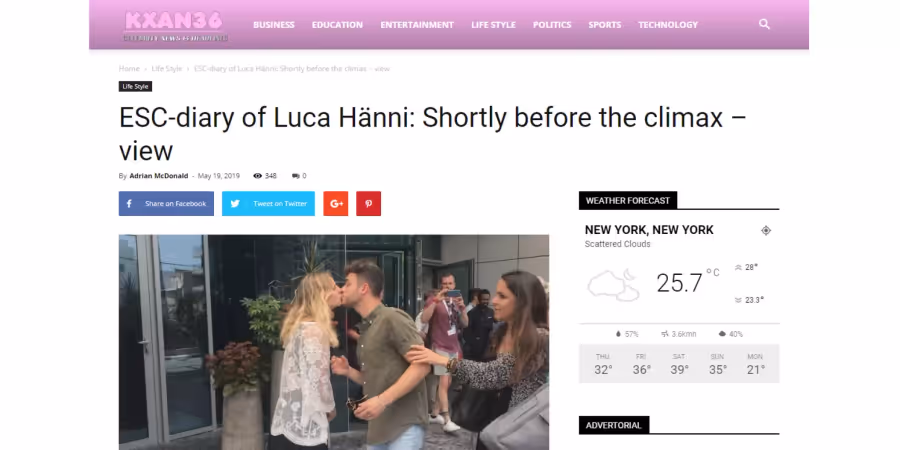Select the Politics menu item
Image resolution: width=900 pixels, height=450 pixels.
pos(552,25)
